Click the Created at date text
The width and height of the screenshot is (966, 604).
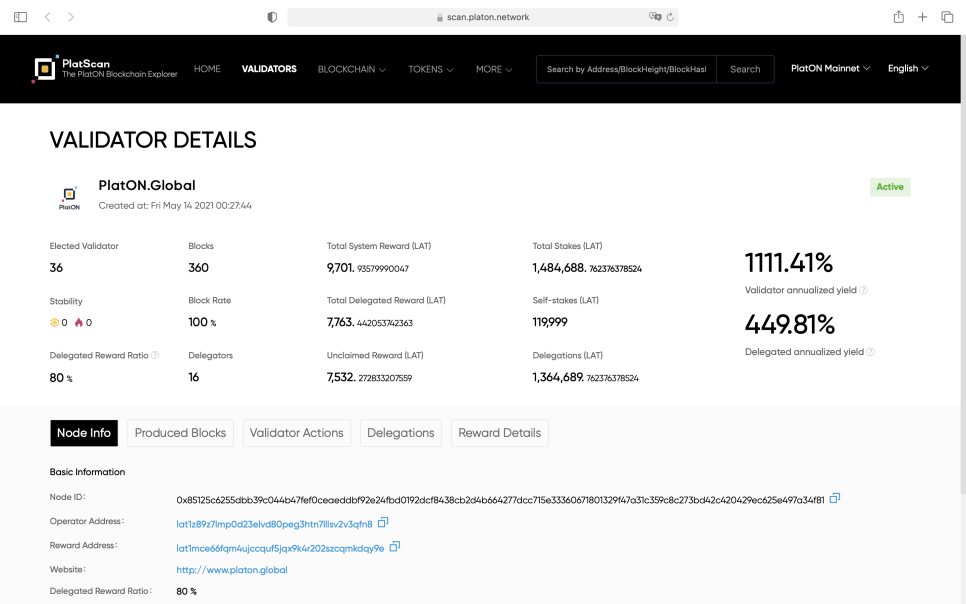(x=175, y=206)
